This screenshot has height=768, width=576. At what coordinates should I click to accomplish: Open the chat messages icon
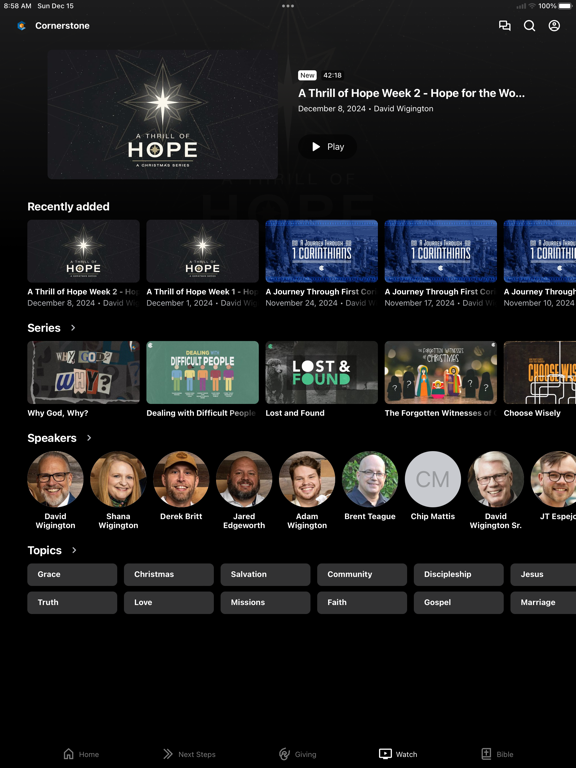tap(504, 25)
